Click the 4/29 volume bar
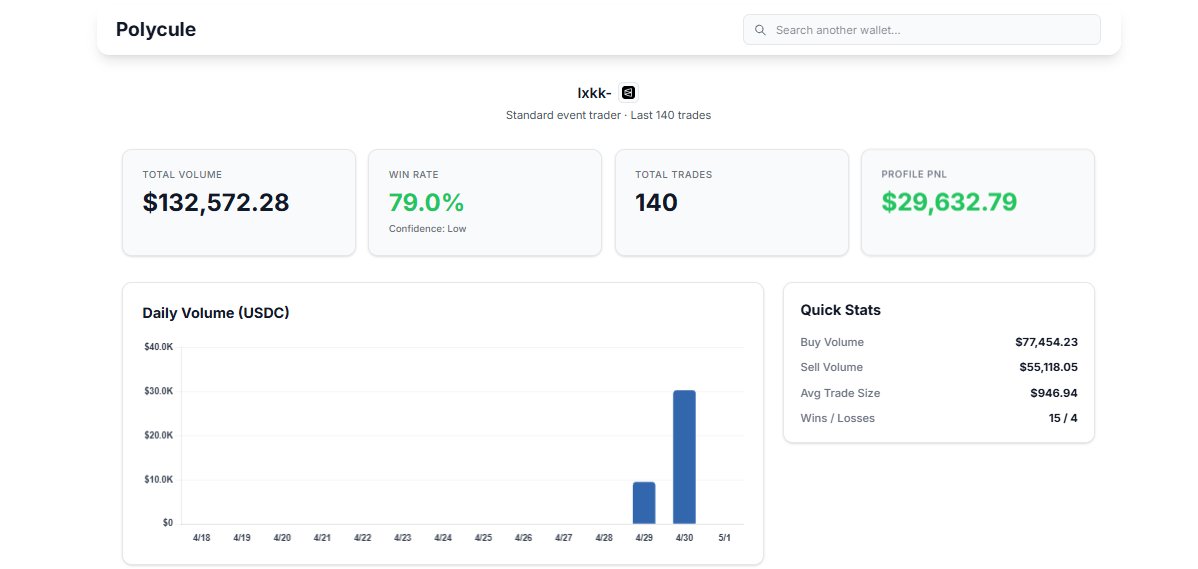1198x569 pixels. 644,503
